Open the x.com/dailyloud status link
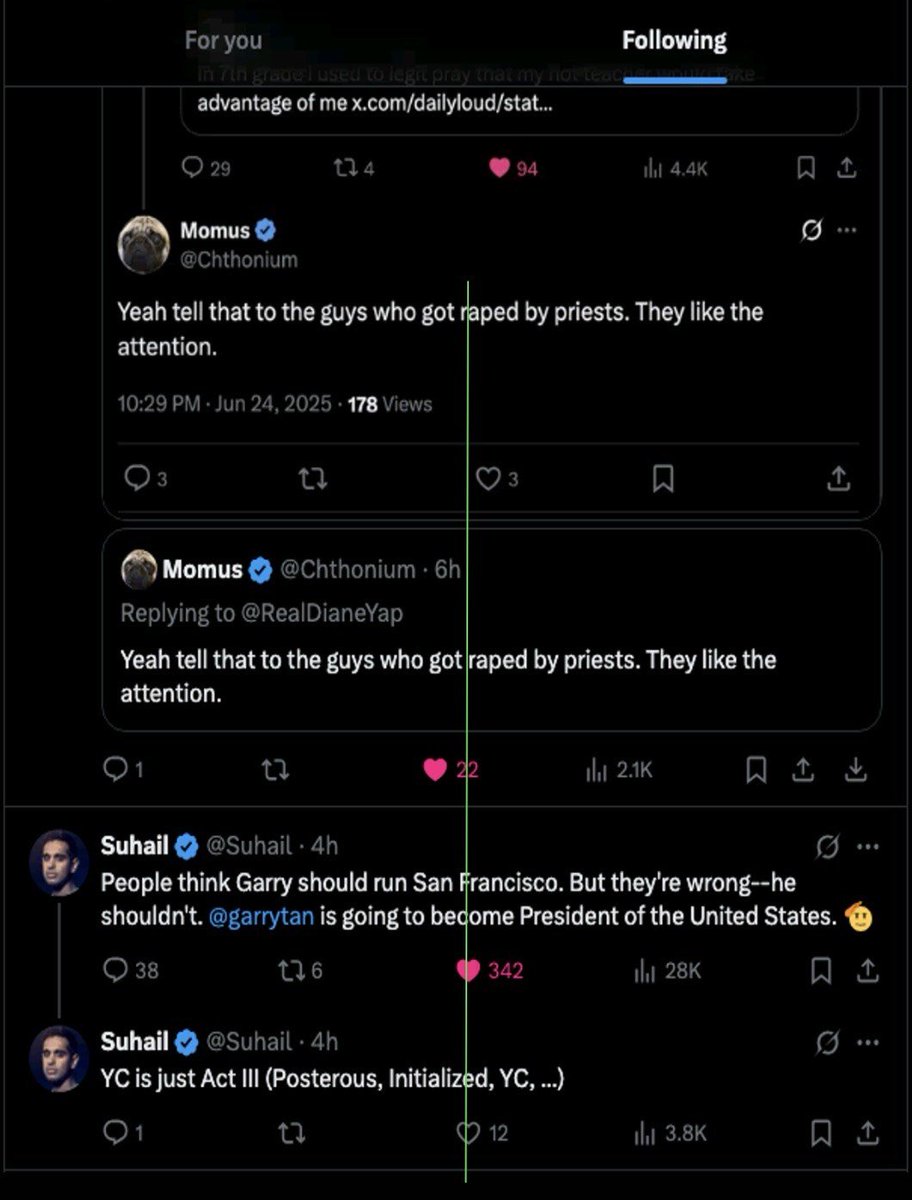 [x=451, y=104]
